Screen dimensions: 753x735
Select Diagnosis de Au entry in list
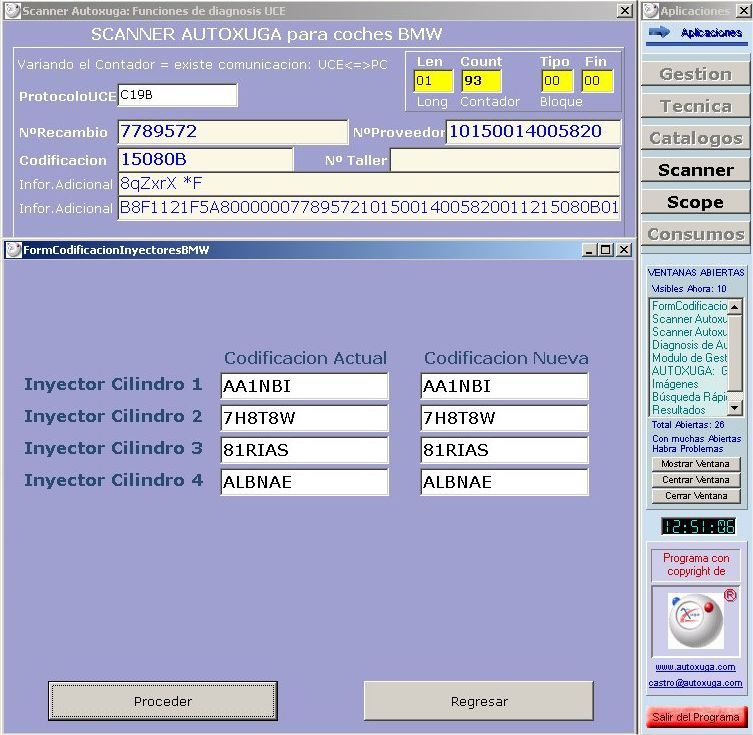tap(689, 345)
